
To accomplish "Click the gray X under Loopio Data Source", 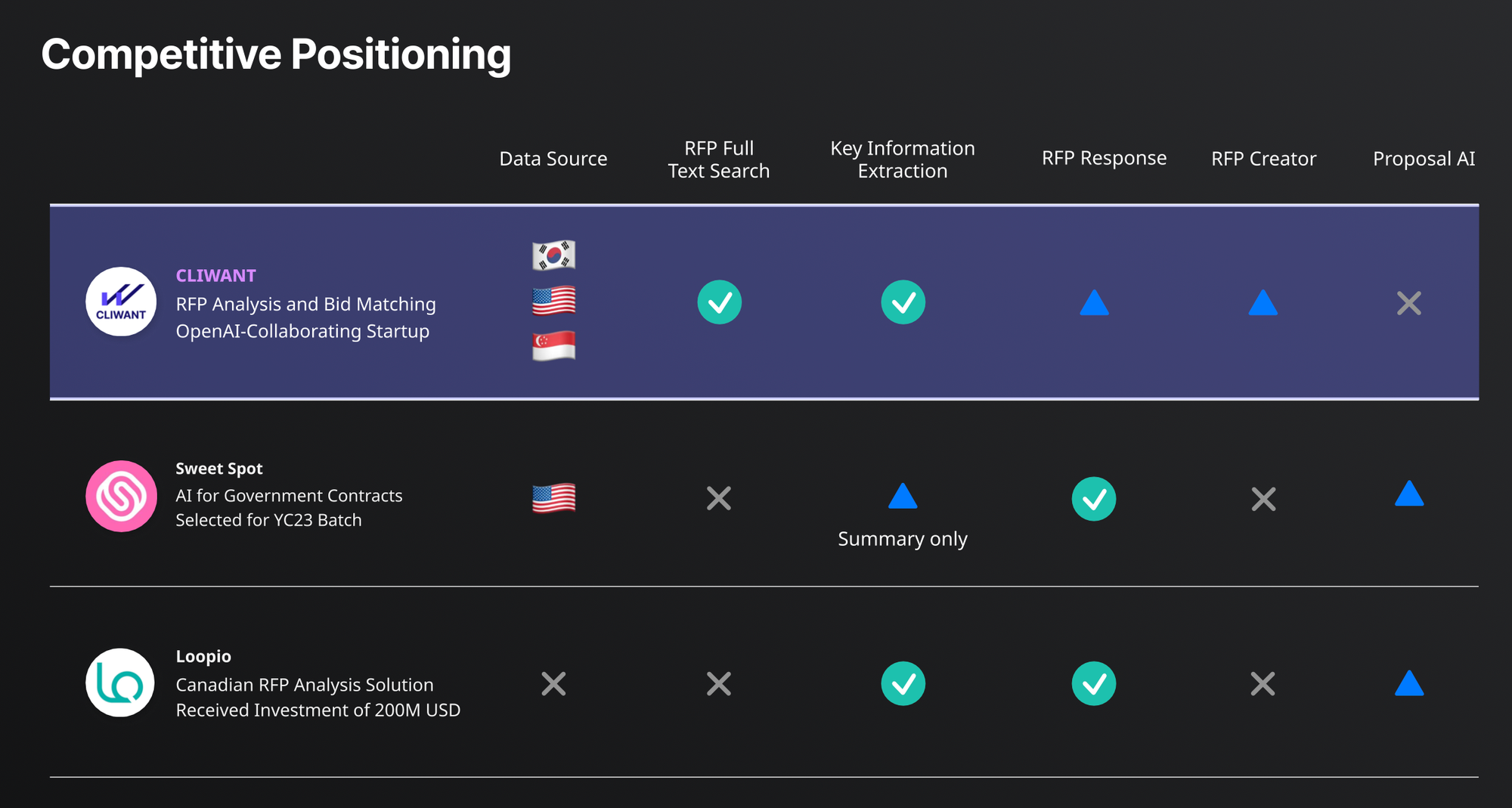I will 553,684.
